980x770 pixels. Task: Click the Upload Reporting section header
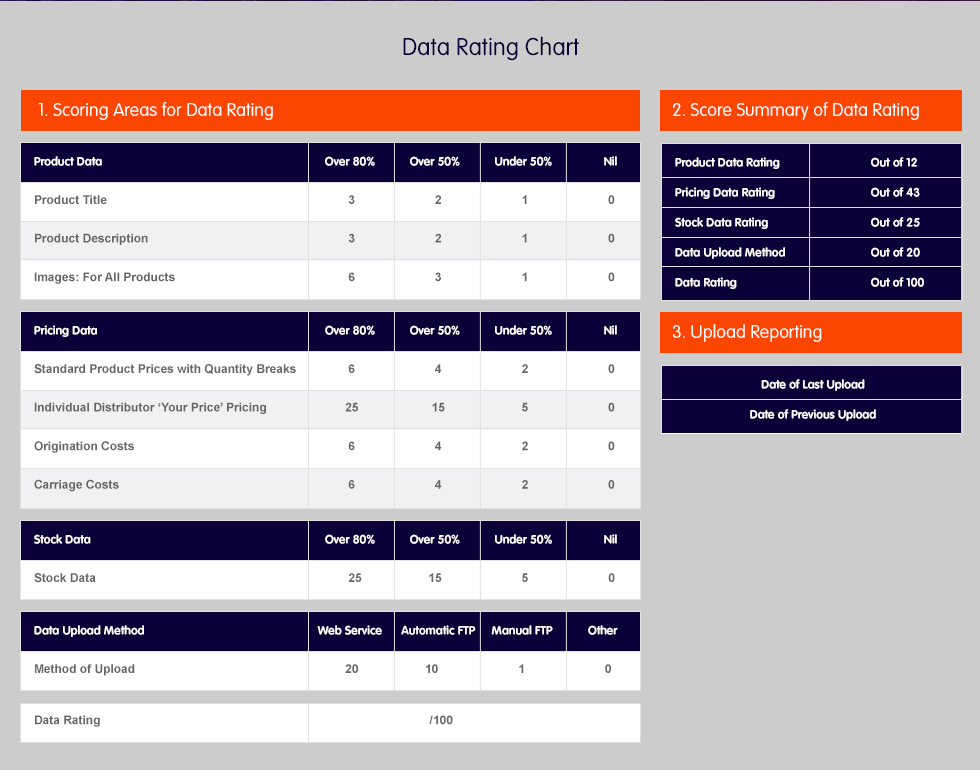pyautogui.click(x=747, y=332)
